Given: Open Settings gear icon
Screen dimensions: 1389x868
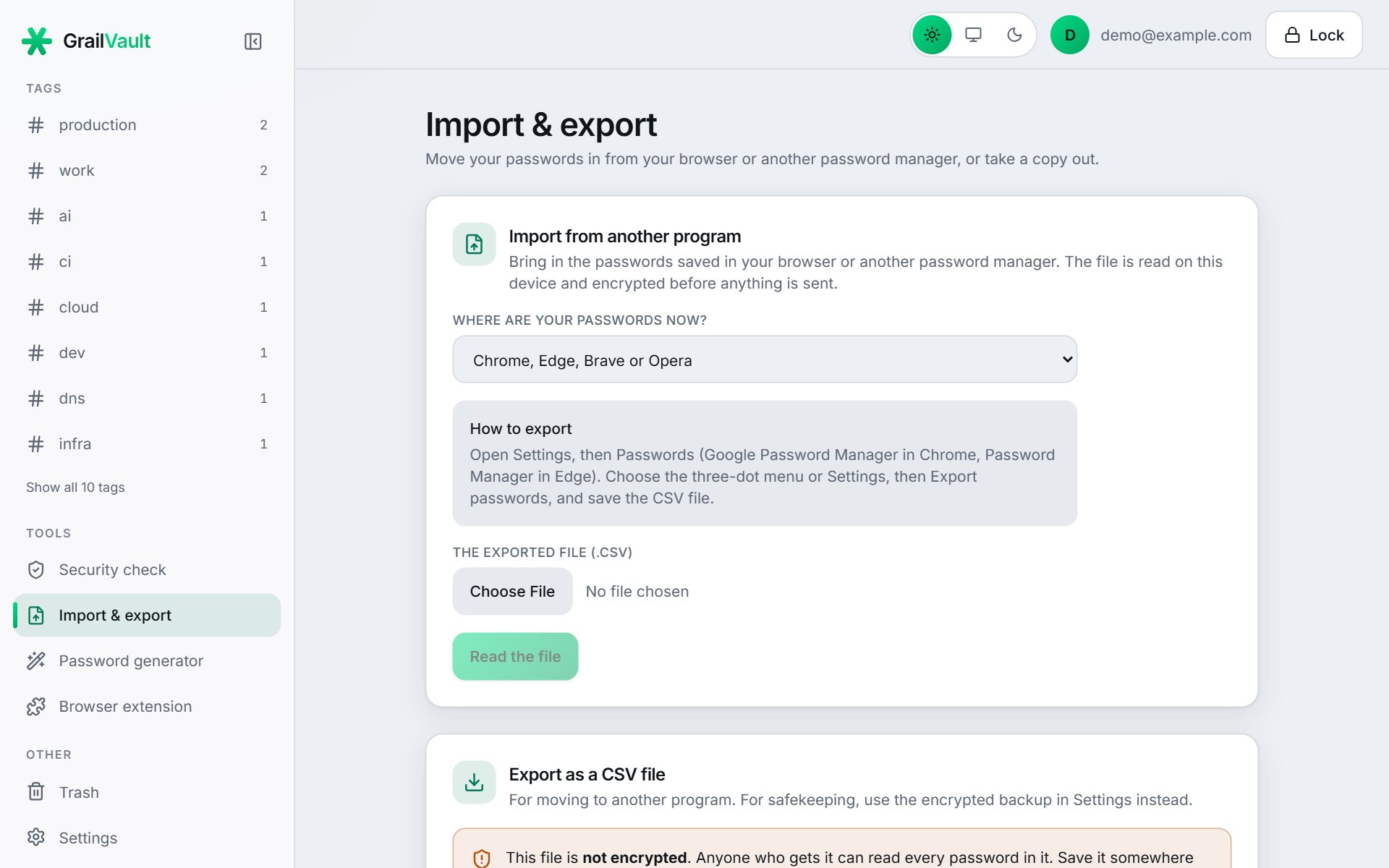Looking at the screenshot, I should coord(36,838).
